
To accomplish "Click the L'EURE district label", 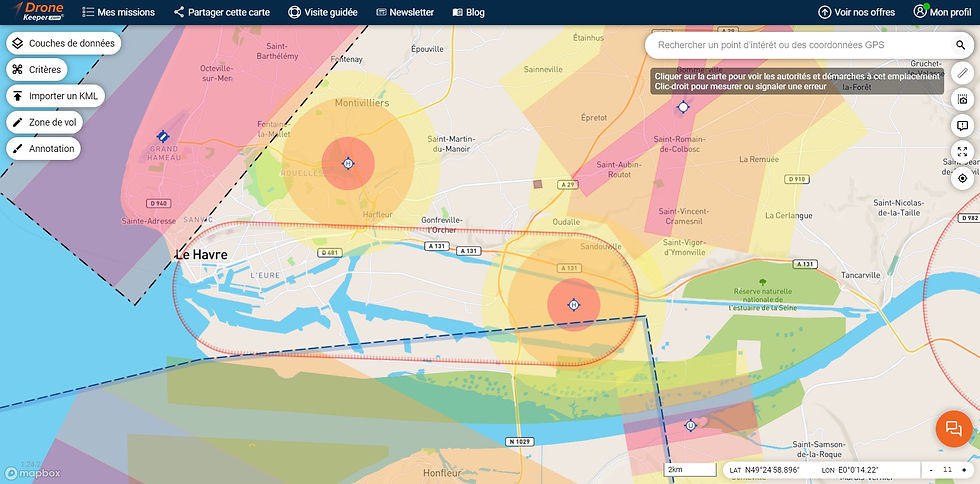I will [266, 275].
